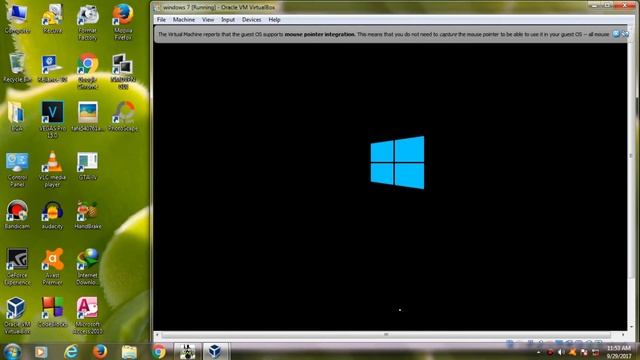Select the Bandicam desktop shortcut

17,215
